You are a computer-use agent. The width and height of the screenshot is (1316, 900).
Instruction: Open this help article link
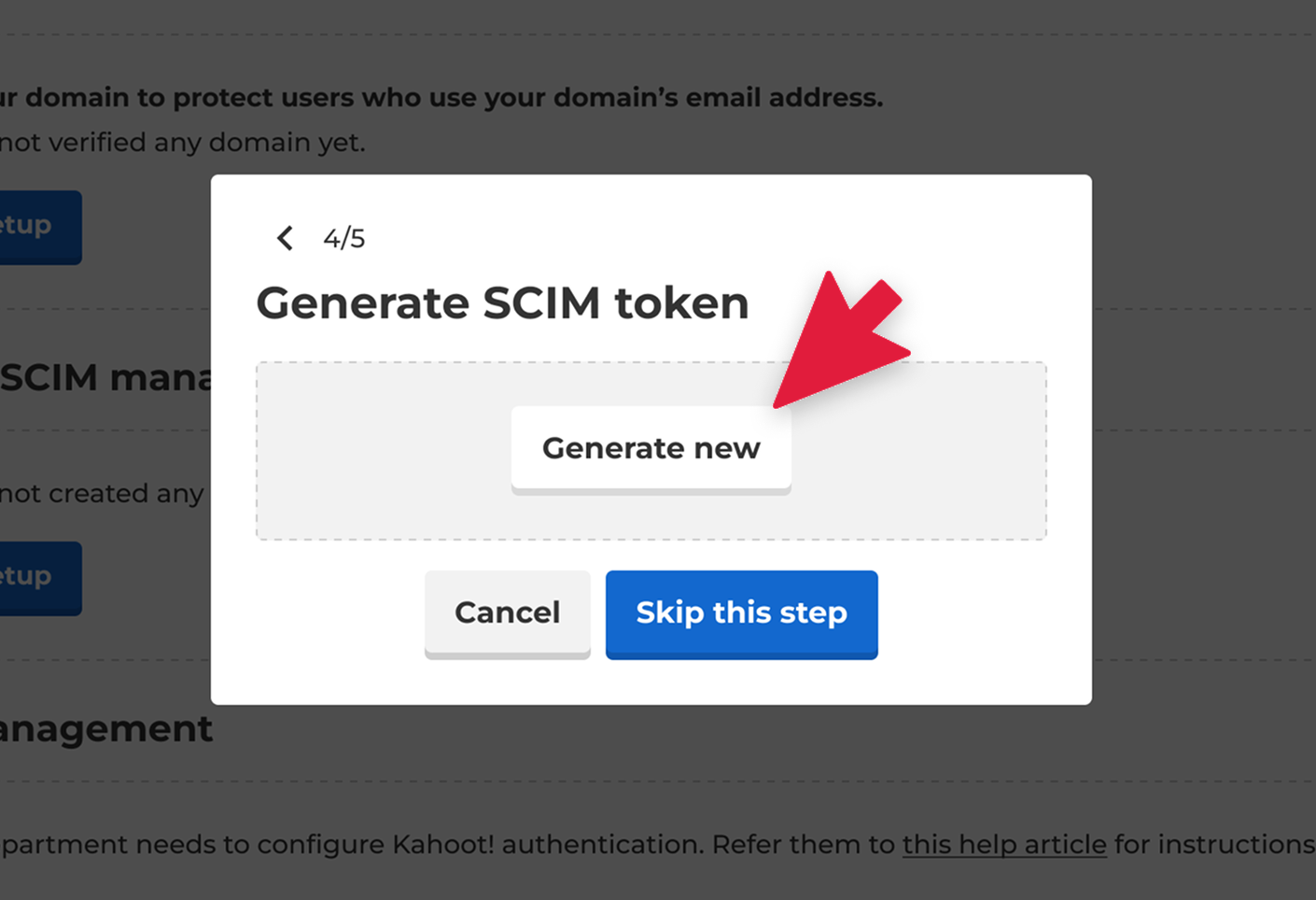1003,844
